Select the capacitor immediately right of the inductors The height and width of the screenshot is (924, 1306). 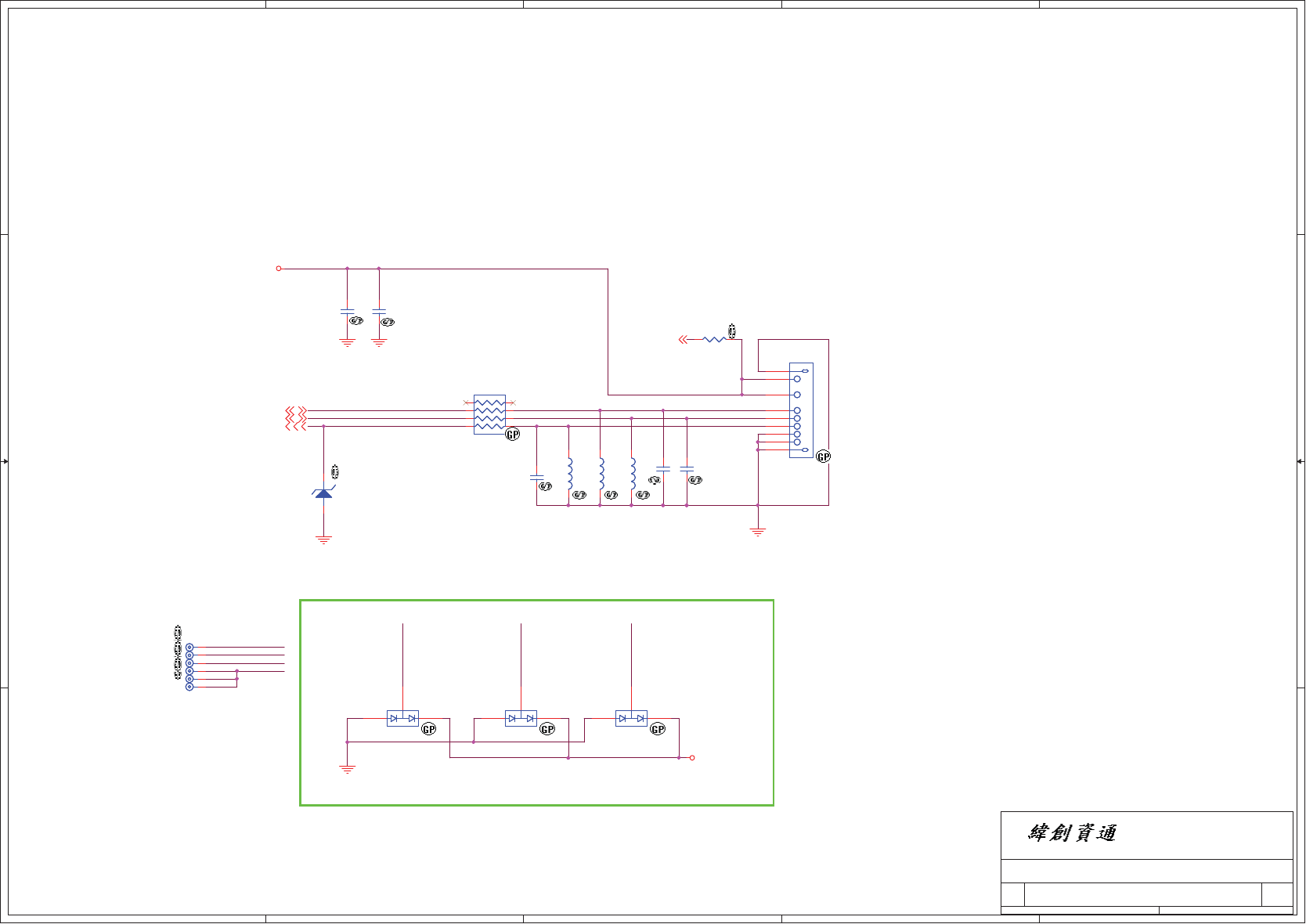(663, 468)
